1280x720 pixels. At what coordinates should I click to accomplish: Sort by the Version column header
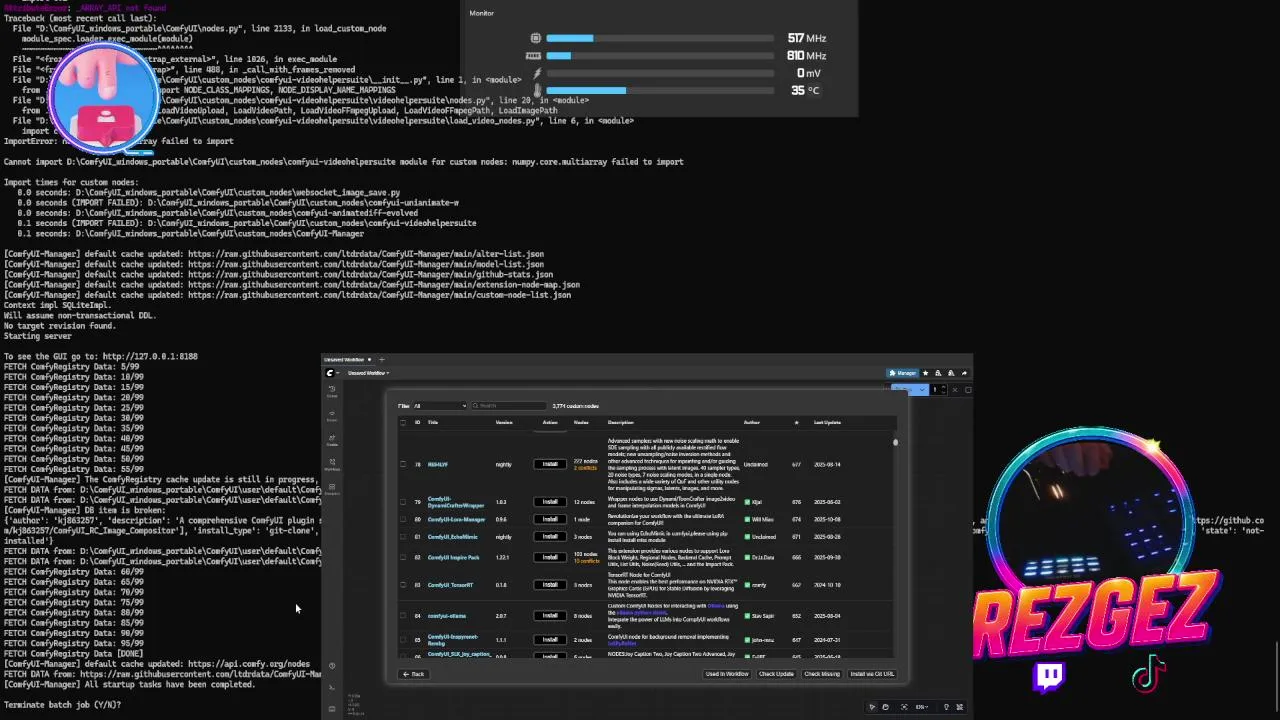click(504, 422)
